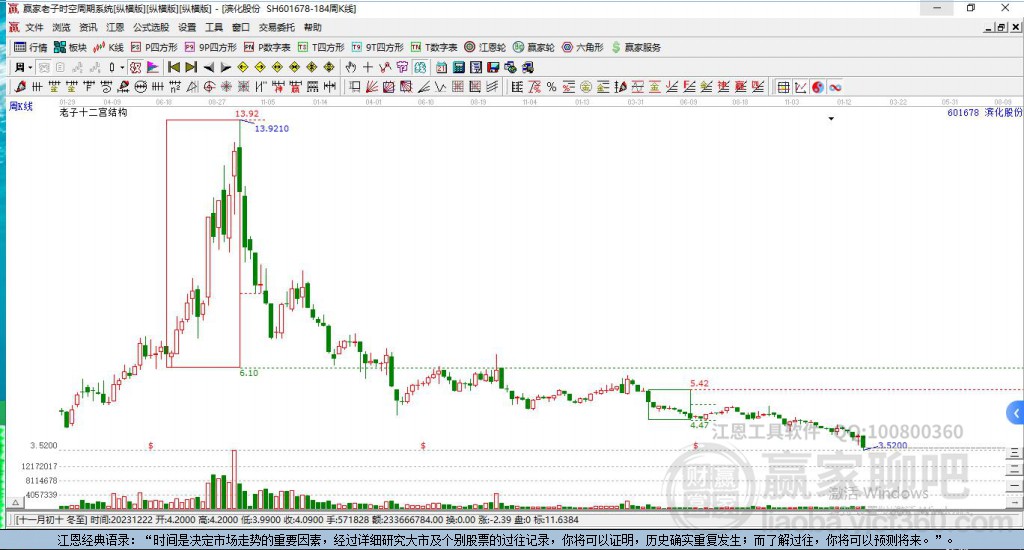Viewport: 1024px width, 550px height.
Task: Launch the 江恩轮 Gann wheel
Action: point(485,47)
